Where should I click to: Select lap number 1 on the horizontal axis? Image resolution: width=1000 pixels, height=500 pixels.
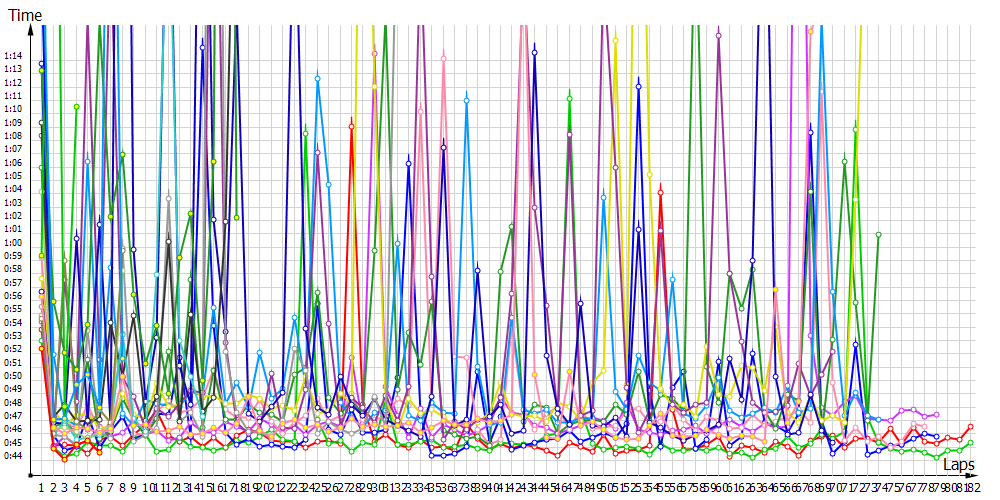[41, 487]
